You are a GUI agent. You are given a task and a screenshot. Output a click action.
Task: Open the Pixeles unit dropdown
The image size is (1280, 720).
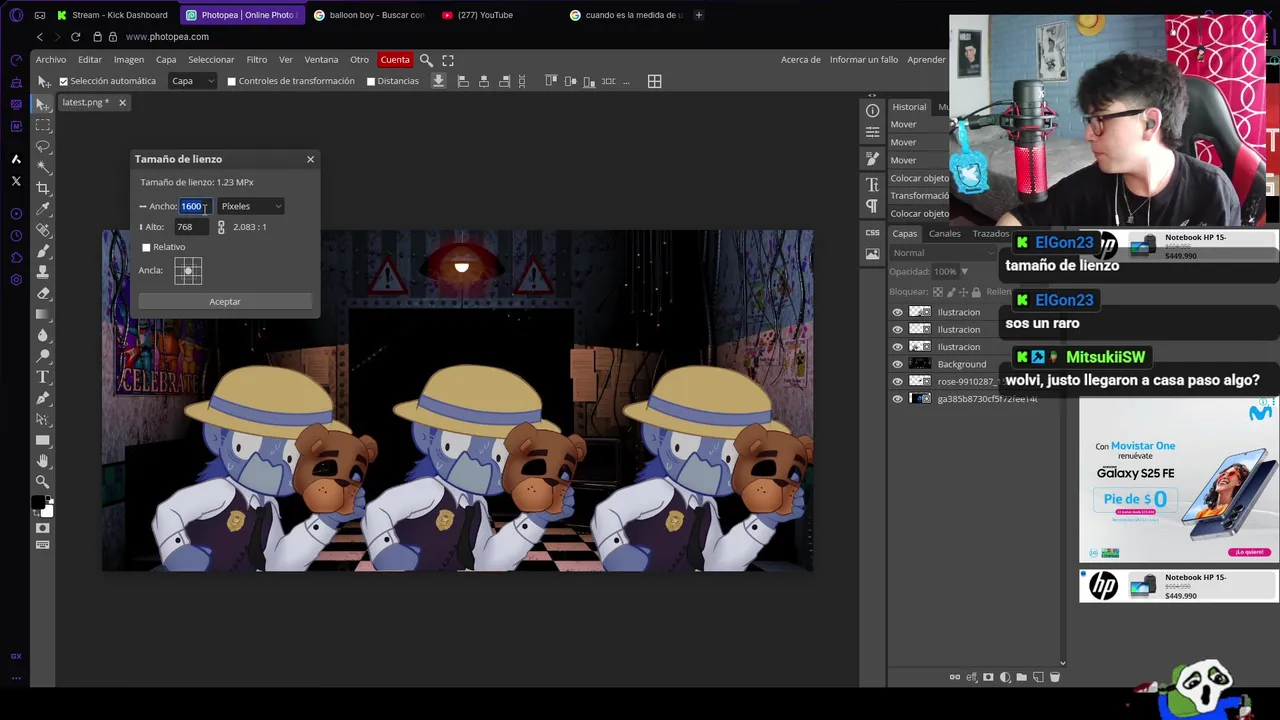[251, 206]
